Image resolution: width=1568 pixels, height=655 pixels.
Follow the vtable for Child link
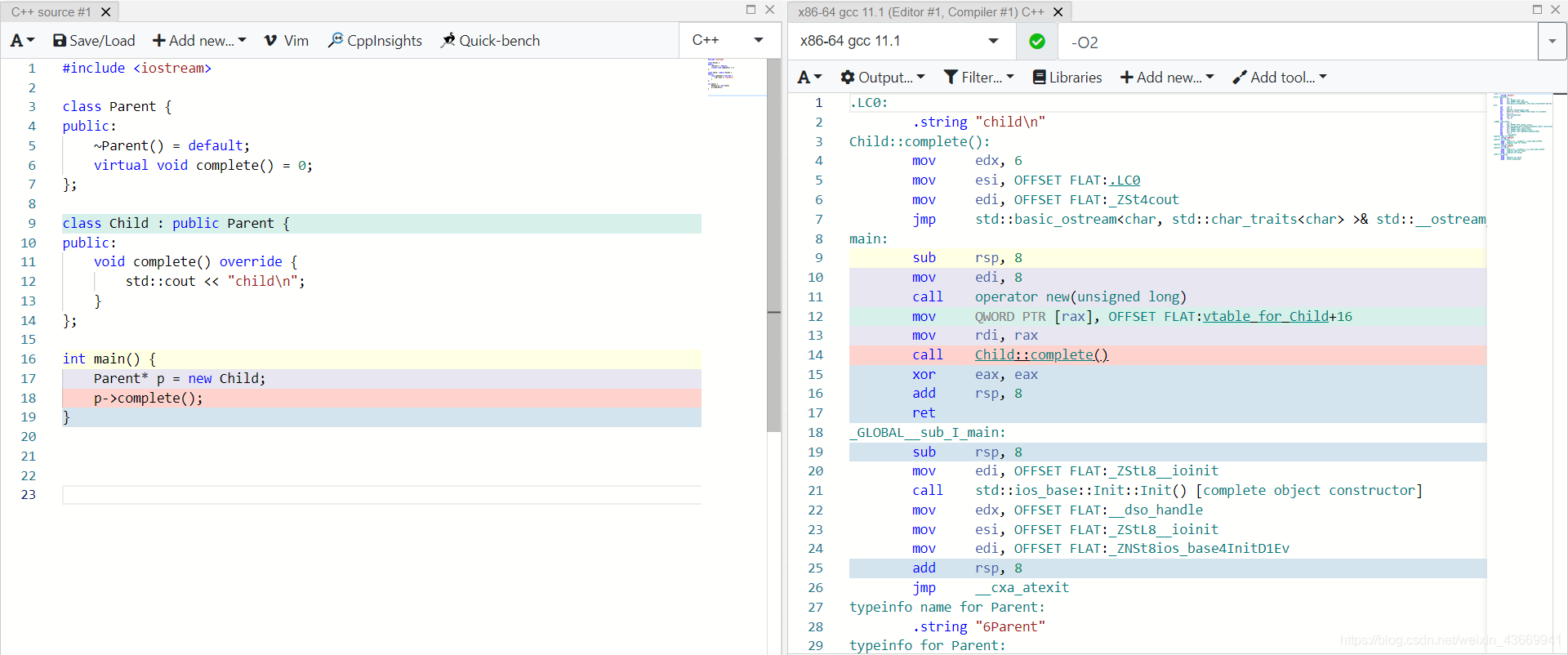point(1266,317)
